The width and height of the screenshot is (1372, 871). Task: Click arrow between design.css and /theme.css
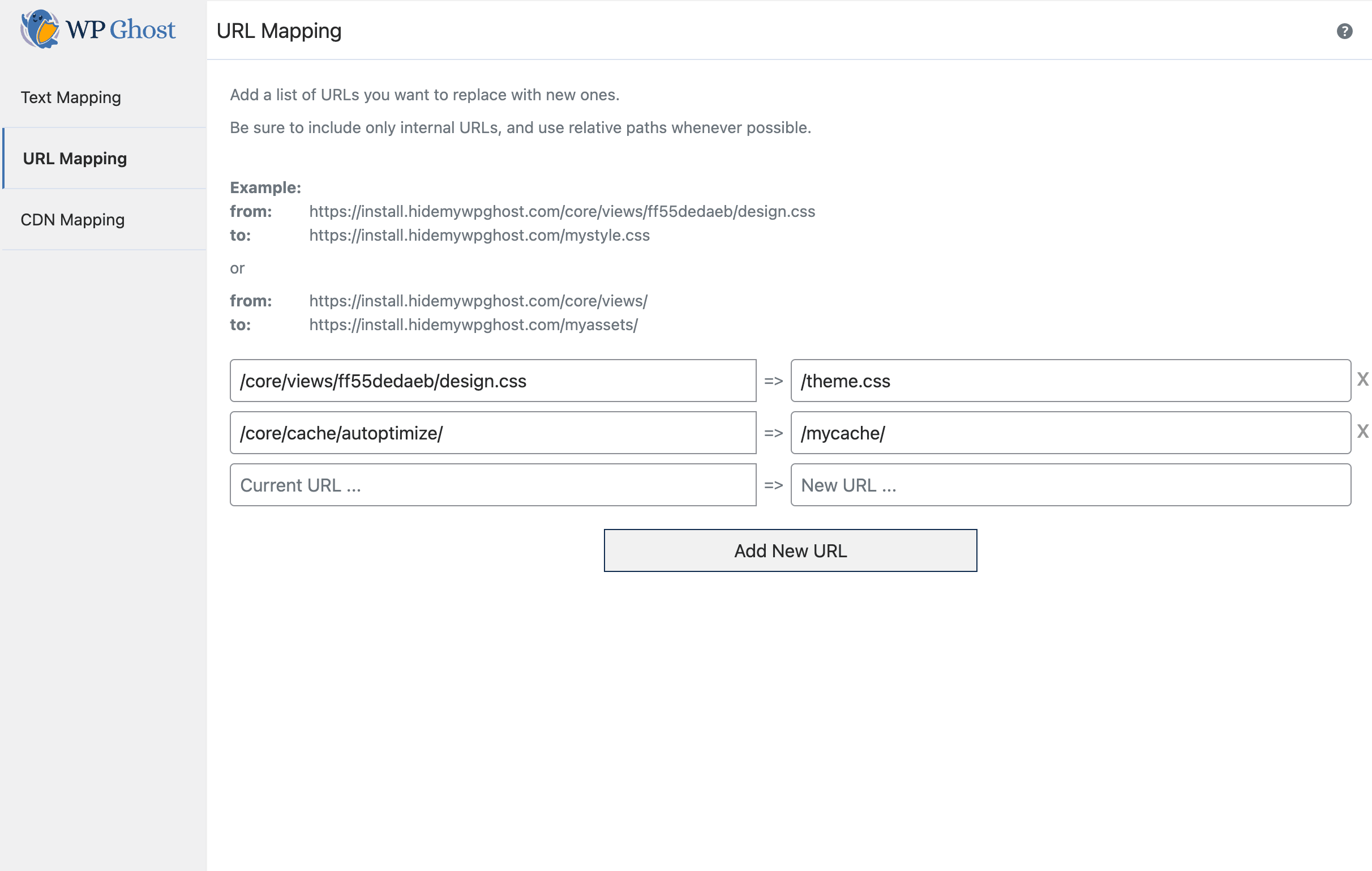773,381
